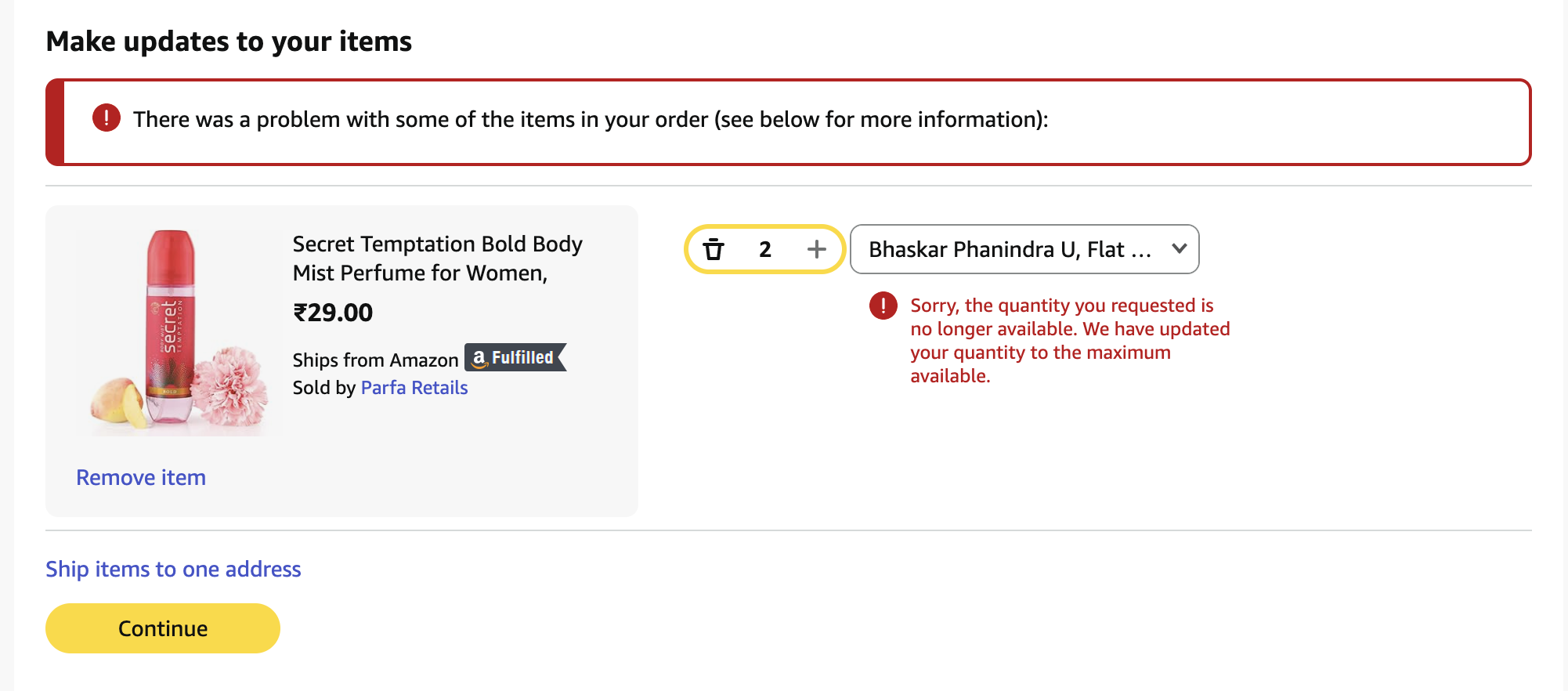Open the Bhaskar Phanindra U address dropdown
The height and width of the screenshot is (691, 1568).
(x=1009, y=249)
